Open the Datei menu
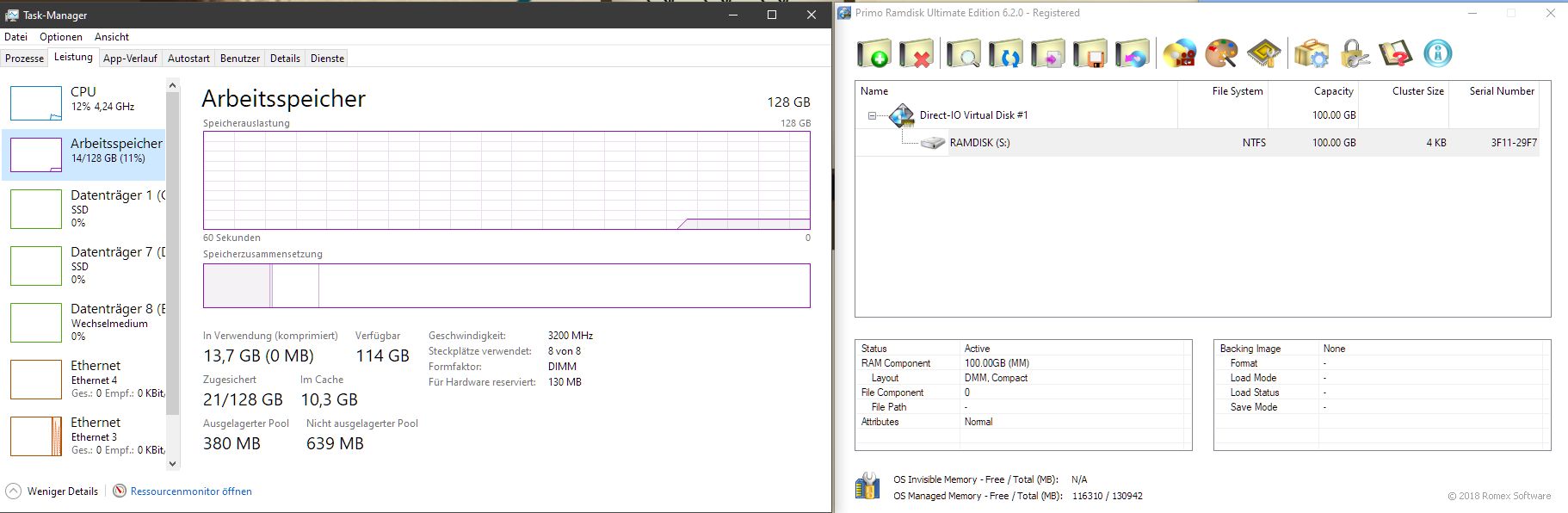This screenshot has height=513, width=1568. pos(15,37)
